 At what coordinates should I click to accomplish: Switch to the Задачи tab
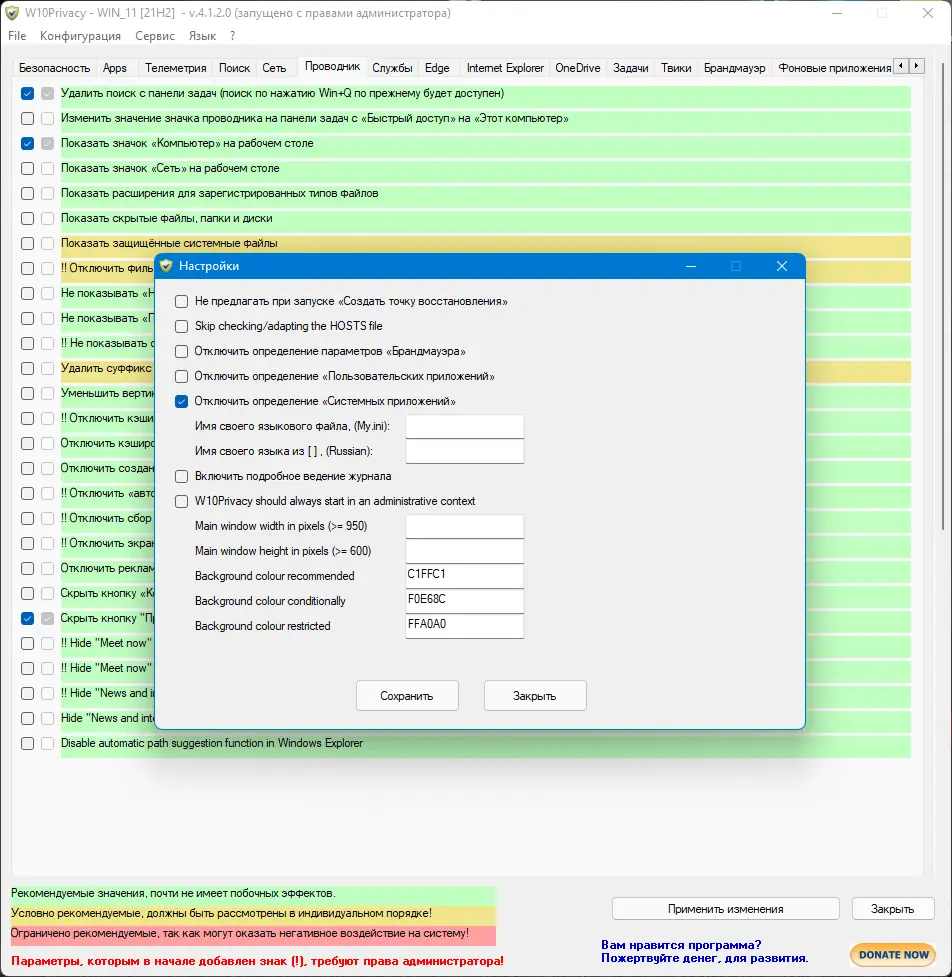tap(631, 68)
